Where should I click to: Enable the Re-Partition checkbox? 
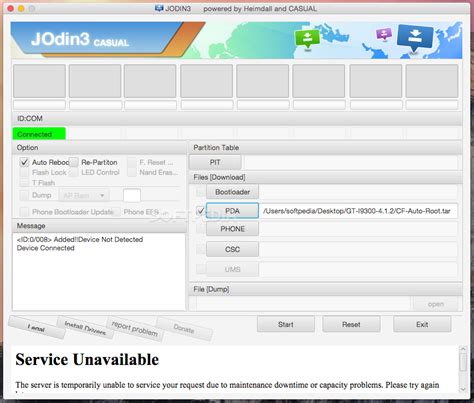click(x=74, y=162)
